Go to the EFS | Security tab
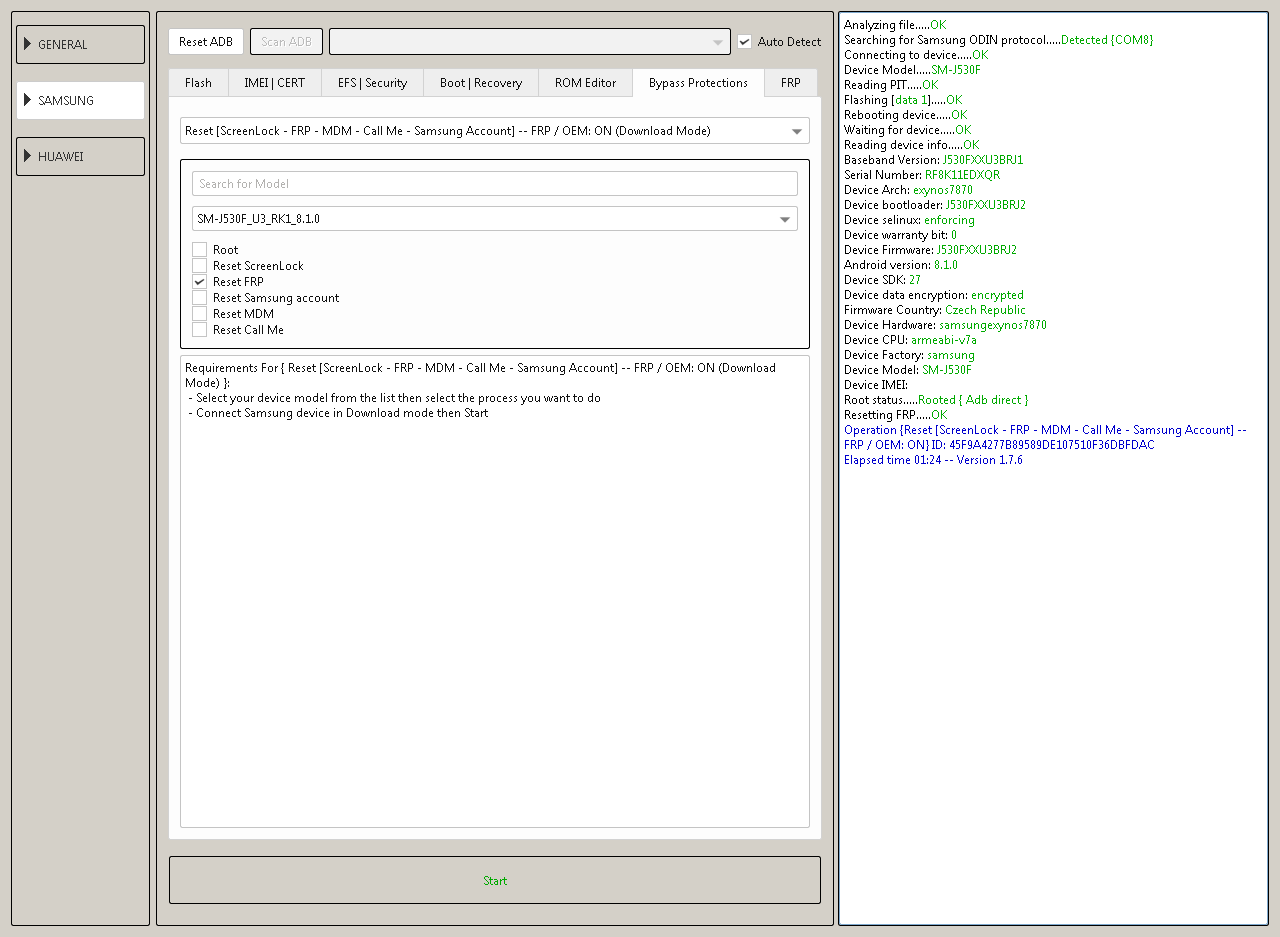Screen dimensions: 1280x937 [372, 83]
